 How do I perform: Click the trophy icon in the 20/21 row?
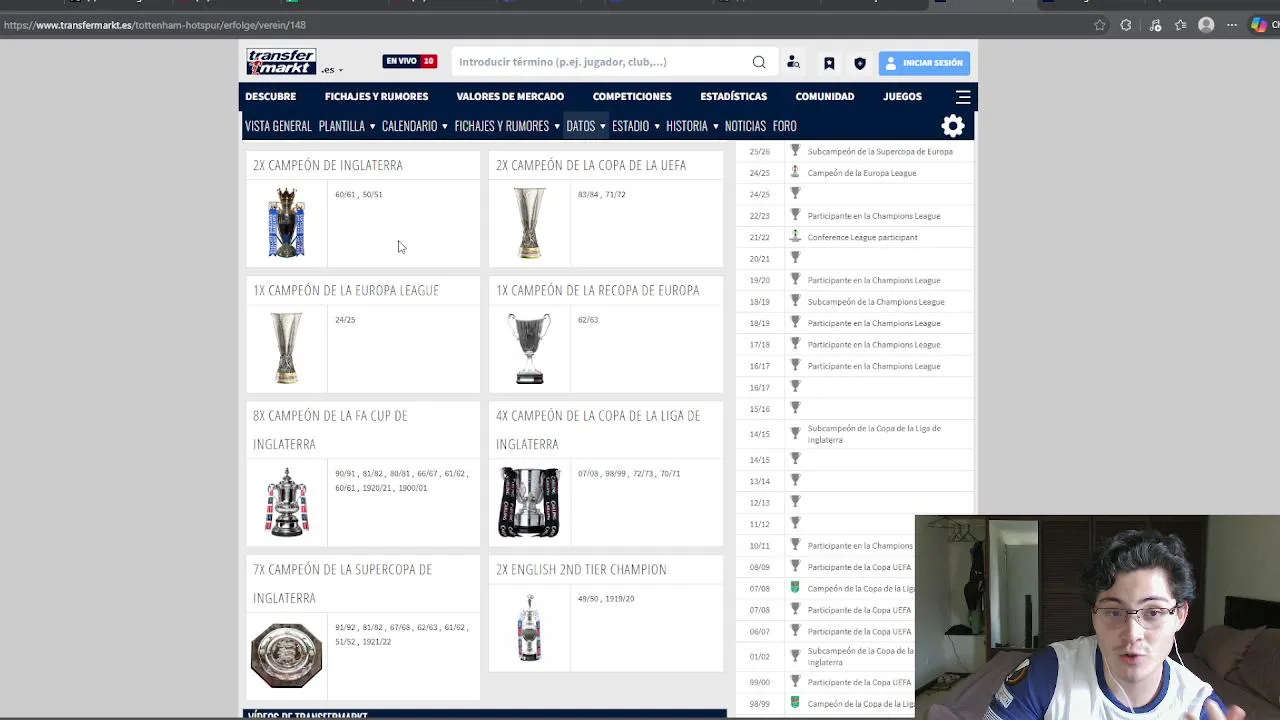pyautogui.click(x=795, y=258)
